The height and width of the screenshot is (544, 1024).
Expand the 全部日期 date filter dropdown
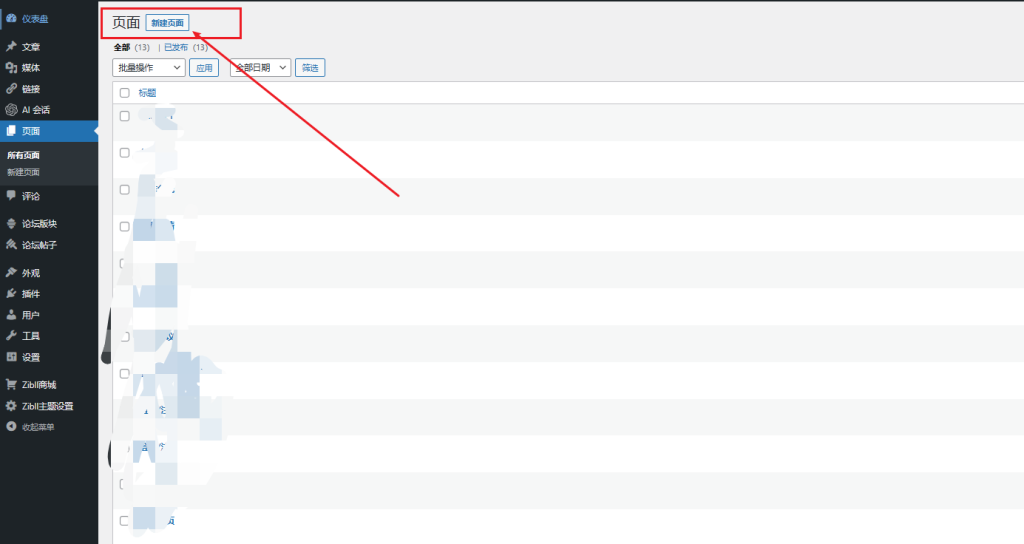click(260, 68)
